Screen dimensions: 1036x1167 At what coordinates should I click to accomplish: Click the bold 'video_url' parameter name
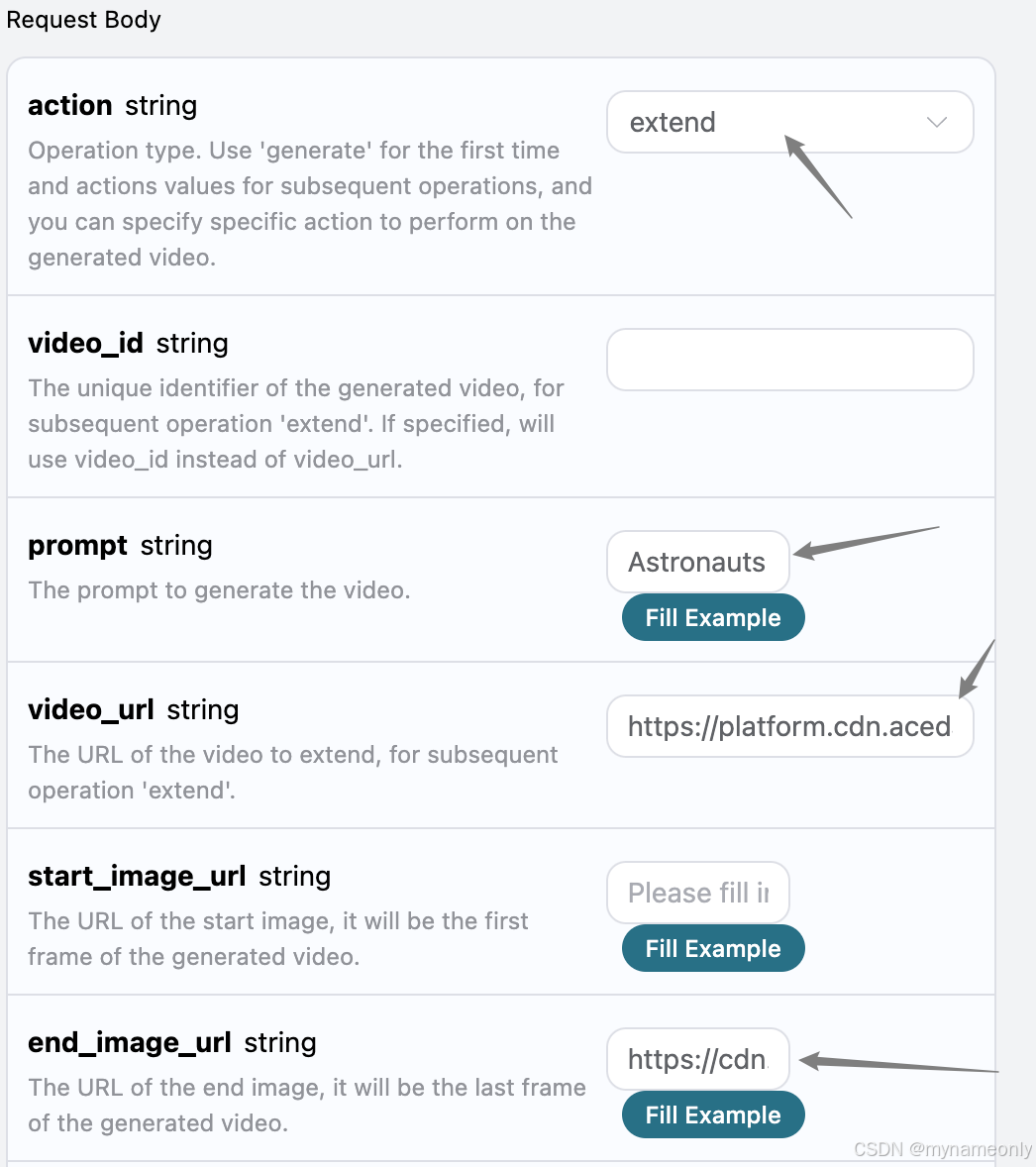point(91,710)
